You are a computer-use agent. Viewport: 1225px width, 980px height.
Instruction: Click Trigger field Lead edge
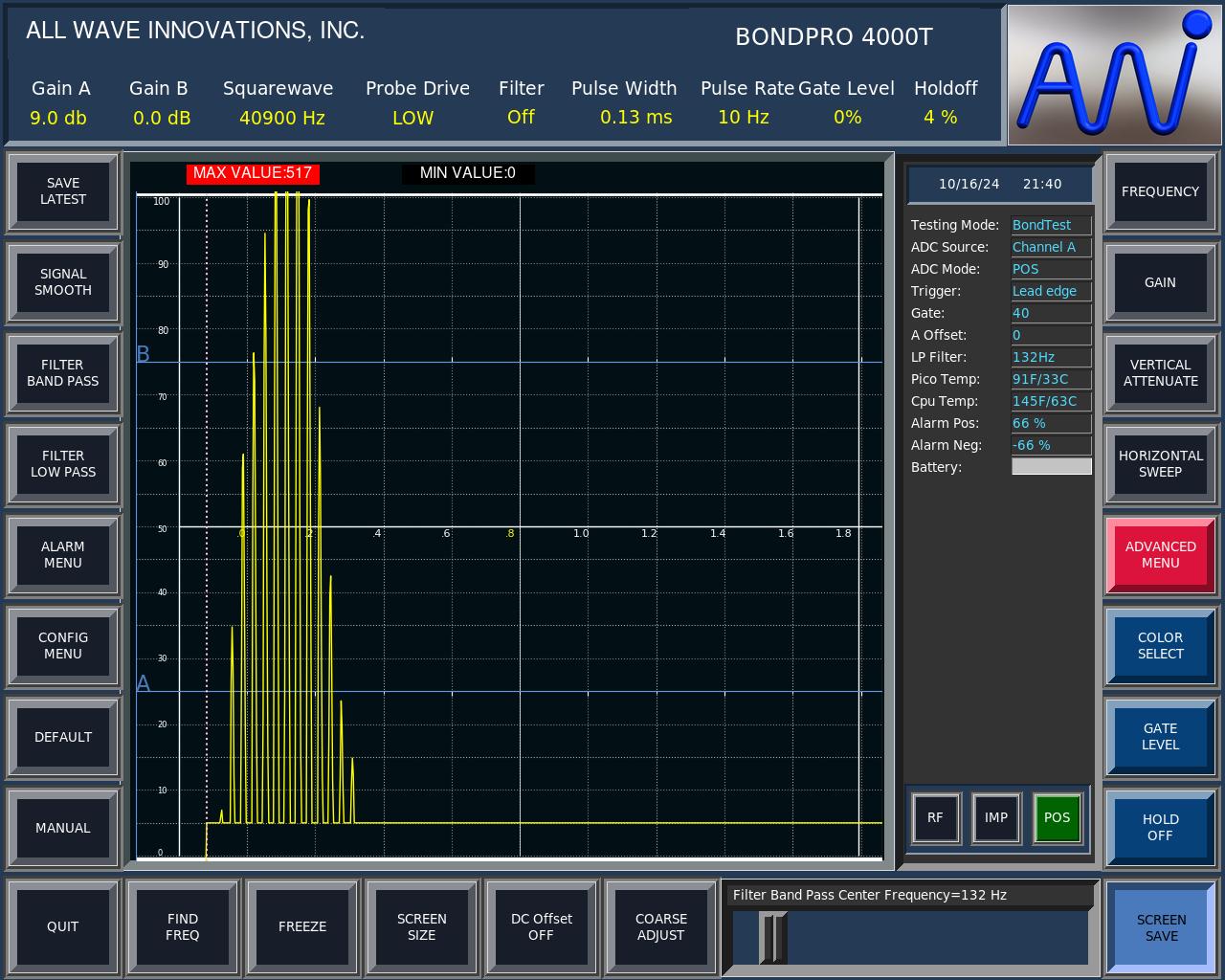tap(1051, 291)
